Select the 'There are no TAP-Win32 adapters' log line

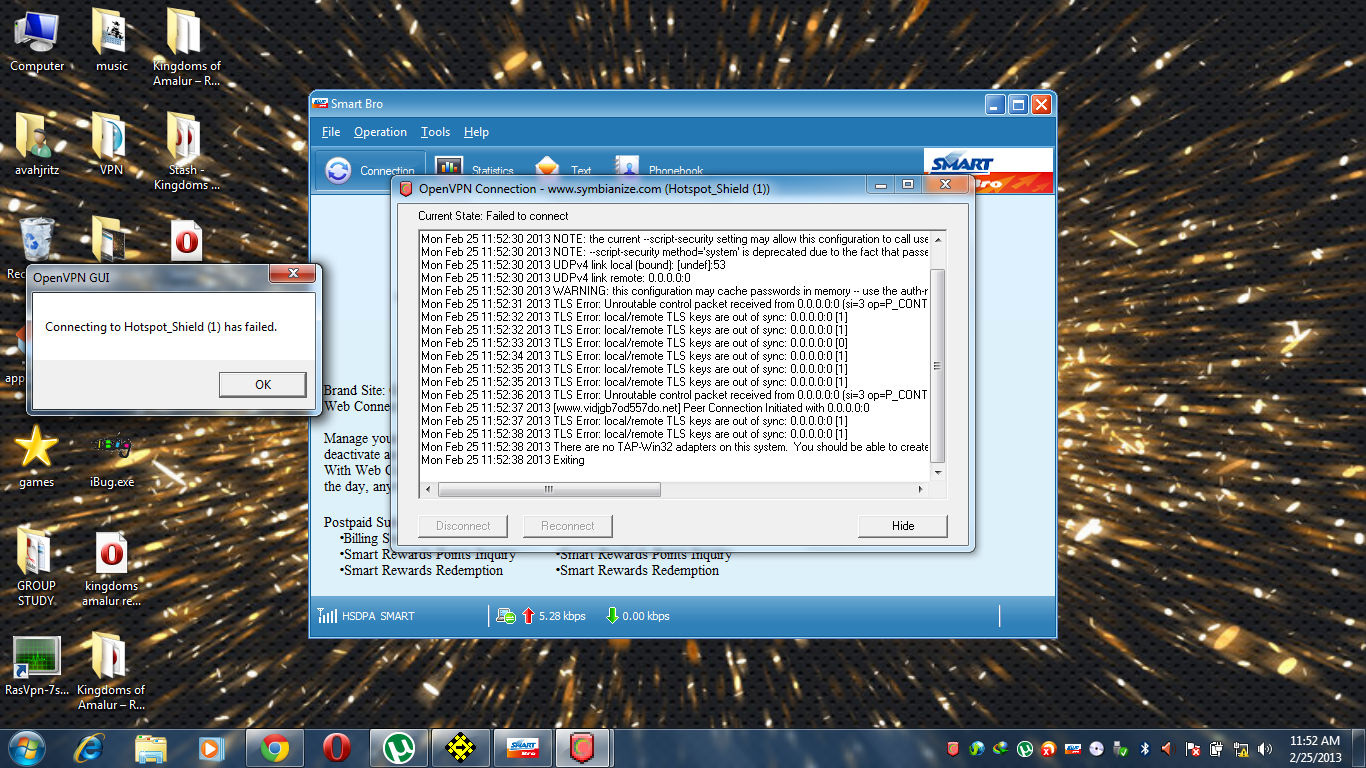coord(675,447)
